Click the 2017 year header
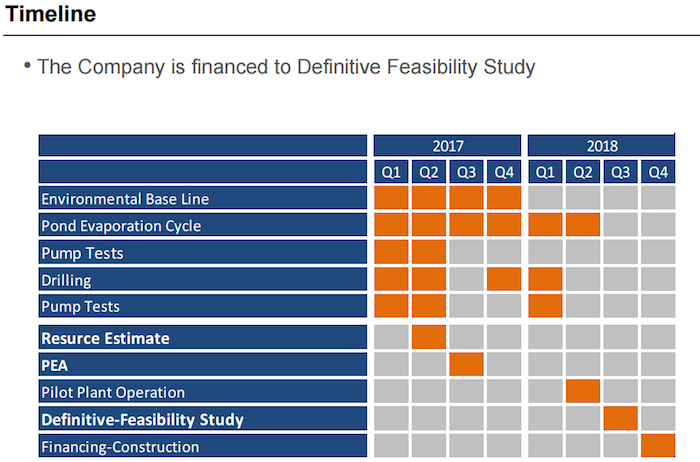Screen dimensions: 700x462 click(447, 146)
